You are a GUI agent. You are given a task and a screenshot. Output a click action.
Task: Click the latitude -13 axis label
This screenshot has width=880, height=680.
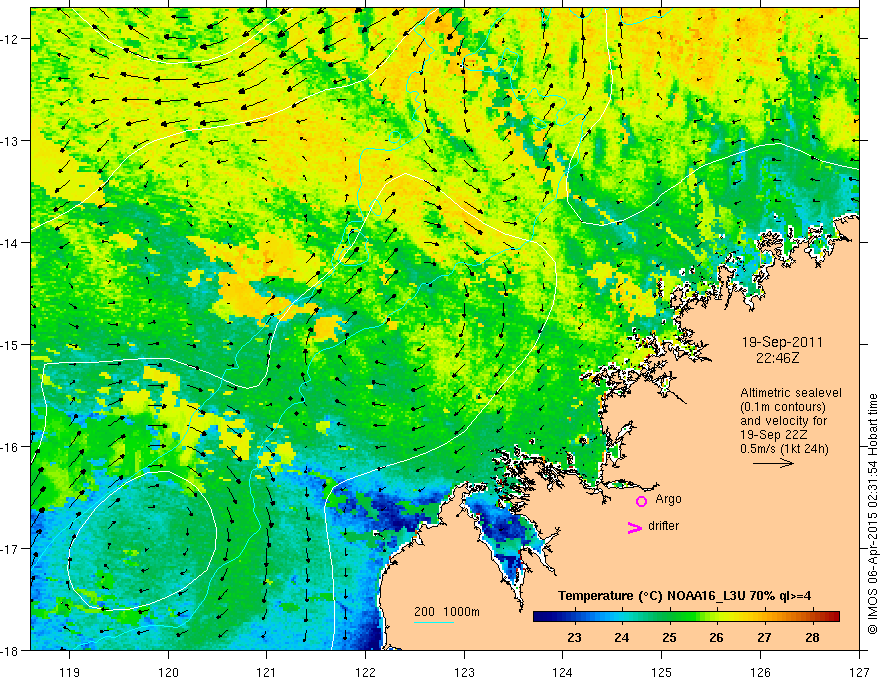coord(11,141)
